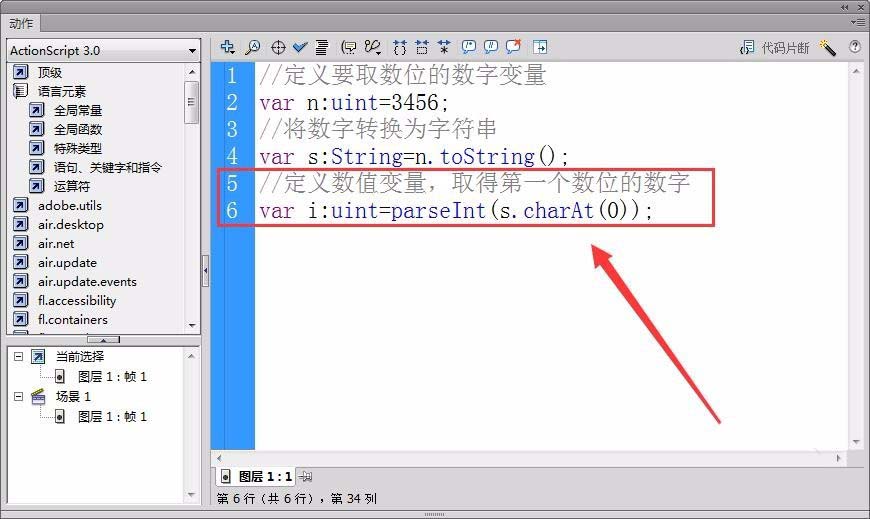
Task: Collapse the toolbox with the splitter arrow handle
Action: (x=205, y=271)
